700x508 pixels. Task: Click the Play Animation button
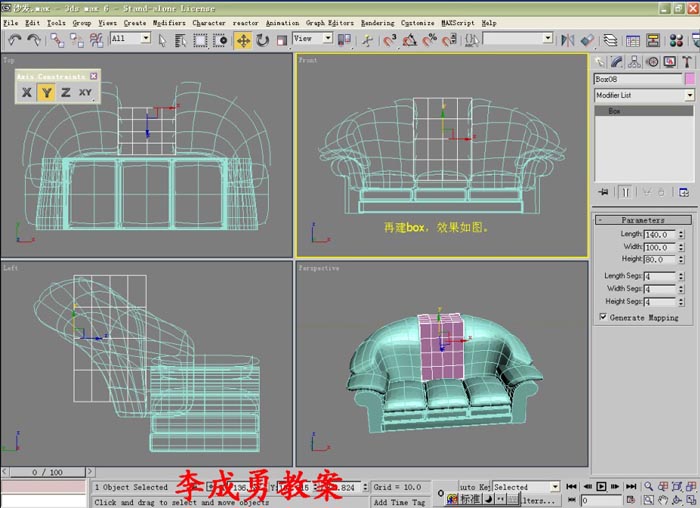(x=601, y=486)
